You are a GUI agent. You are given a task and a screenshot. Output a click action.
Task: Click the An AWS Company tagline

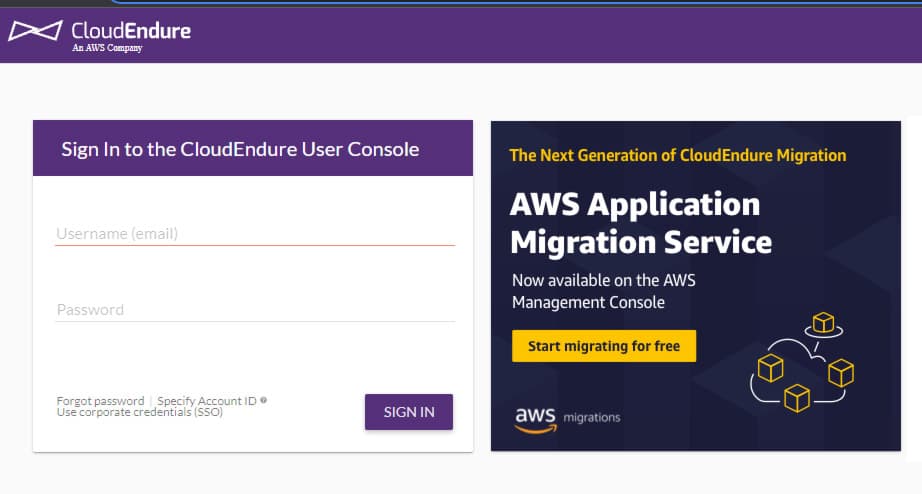(107, 48)
